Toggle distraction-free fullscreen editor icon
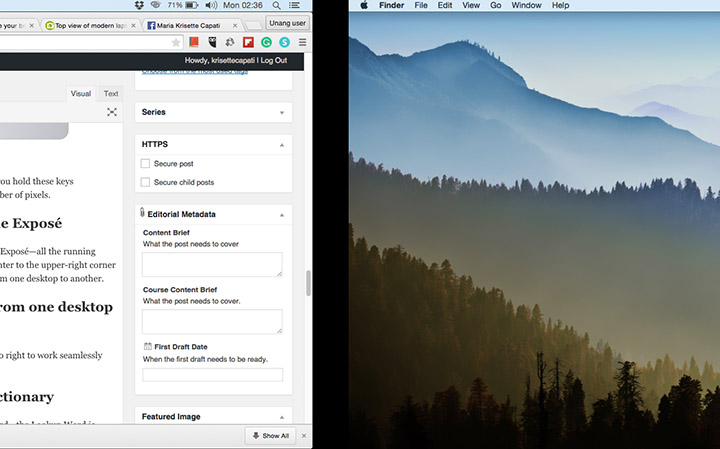The image size is (720, 449). pos(112,112)
